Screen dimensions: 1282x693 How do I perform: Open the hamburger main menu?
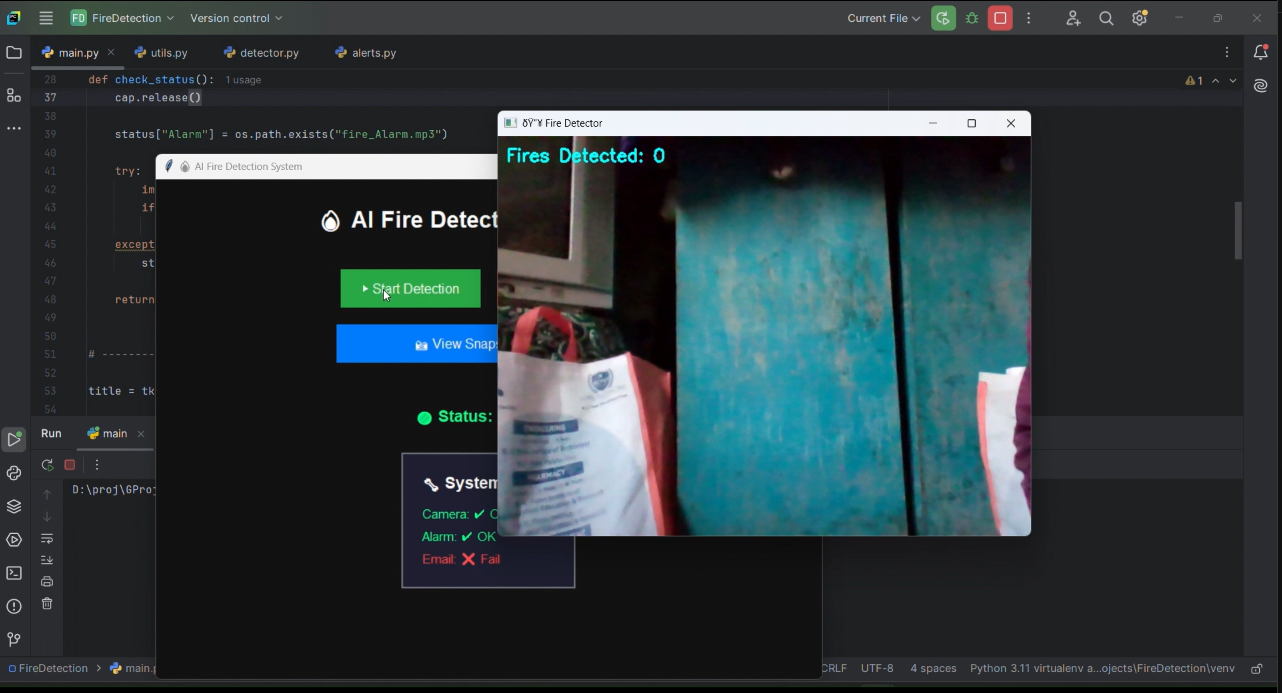click(x=44, y=18)
